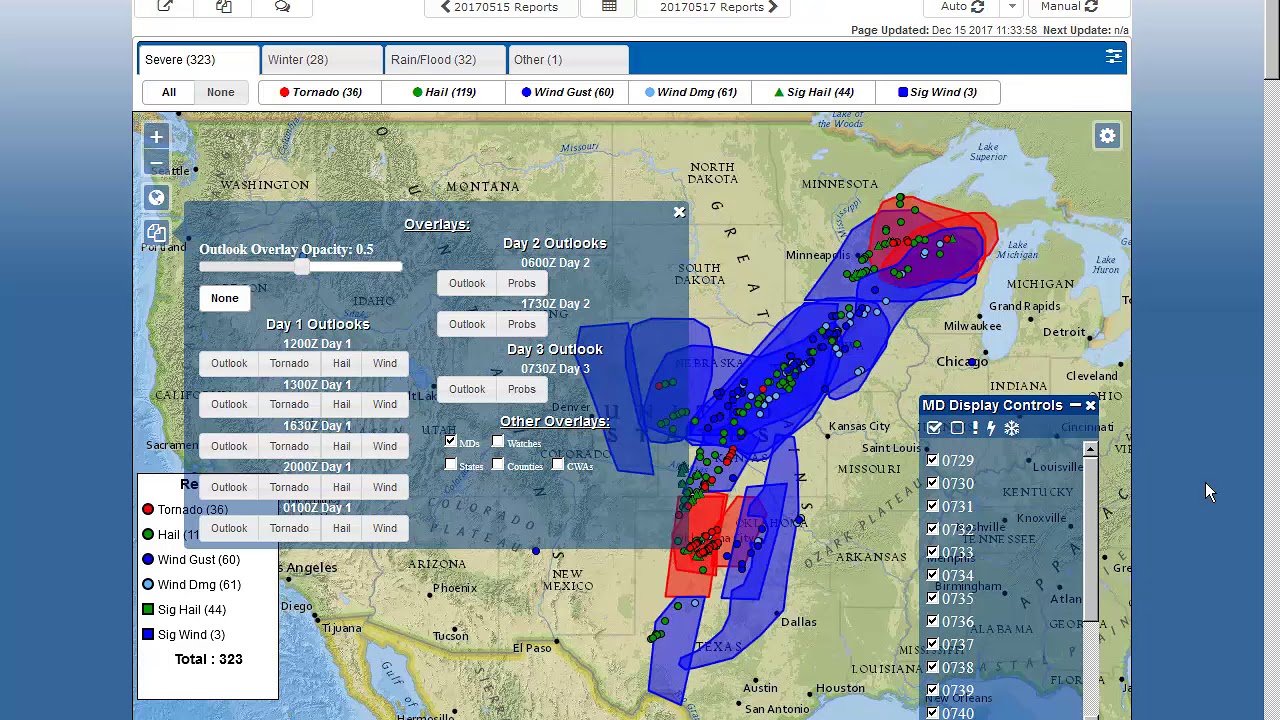1280x720 pixels.
Task: Switch to the Severe (323) tab
Action: tap(198, 60)
